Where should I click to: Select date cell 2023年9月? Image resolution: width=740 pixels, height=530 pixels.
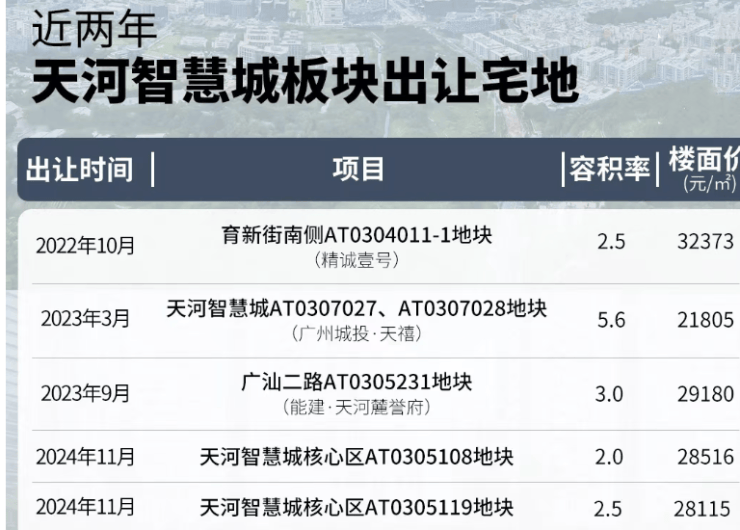pyautogui.click(x=85, y=393)
